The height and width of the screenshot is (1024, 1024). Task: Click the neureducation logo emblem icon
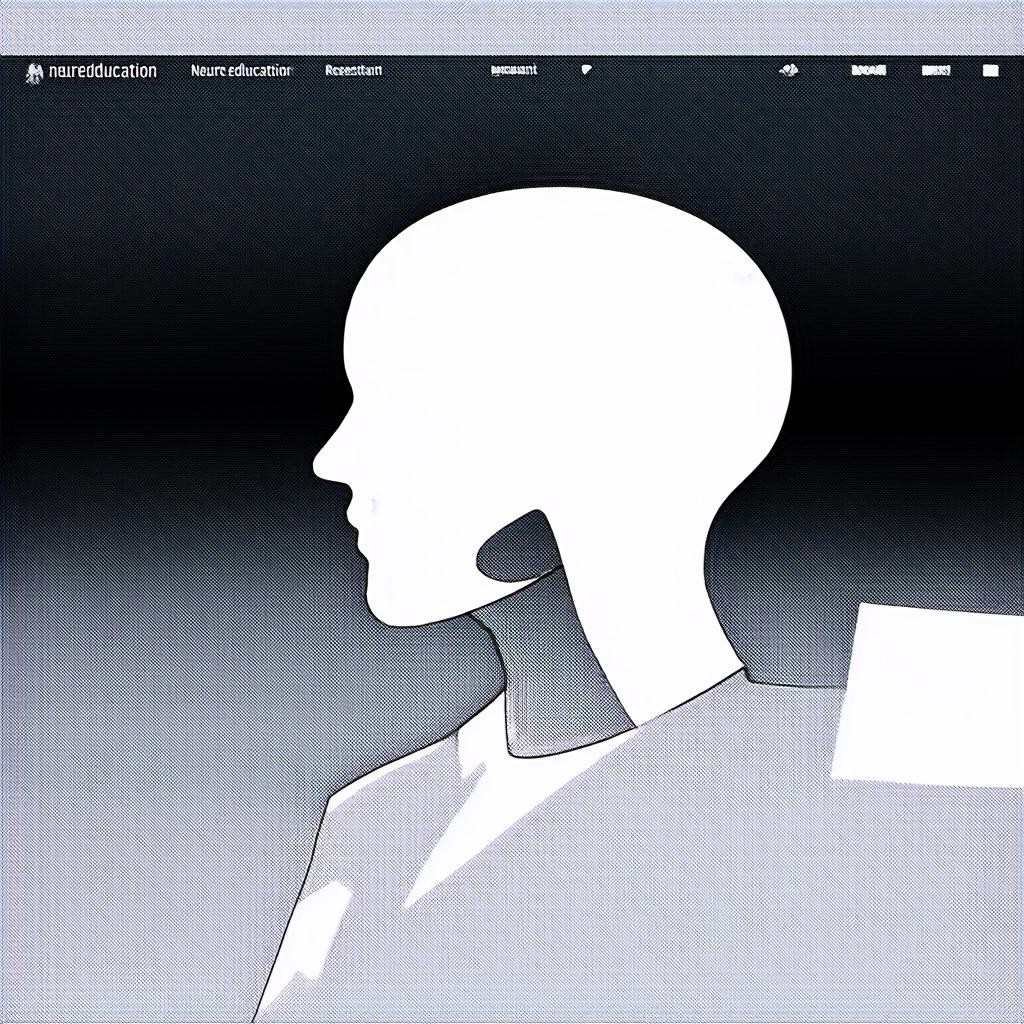click(x=34, y=72)
